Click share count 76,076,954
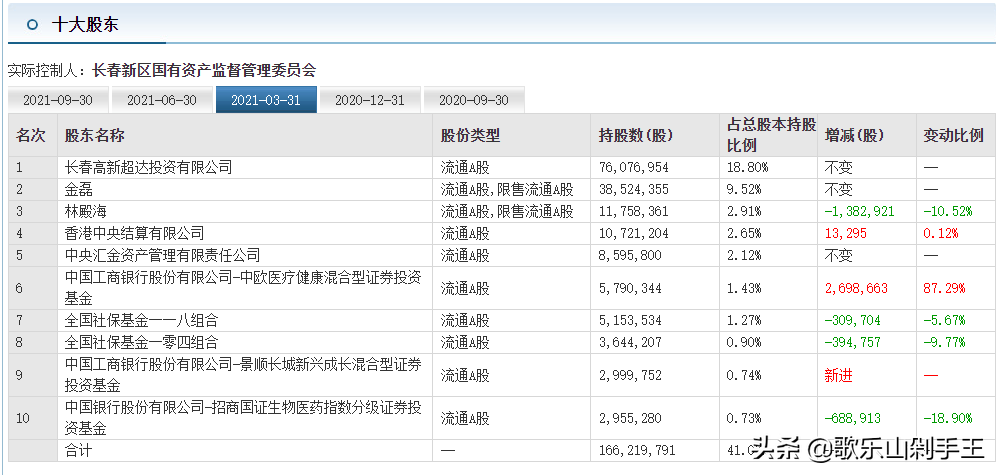The height and width of the screenshot is (475, 999). tap(634, 168)
